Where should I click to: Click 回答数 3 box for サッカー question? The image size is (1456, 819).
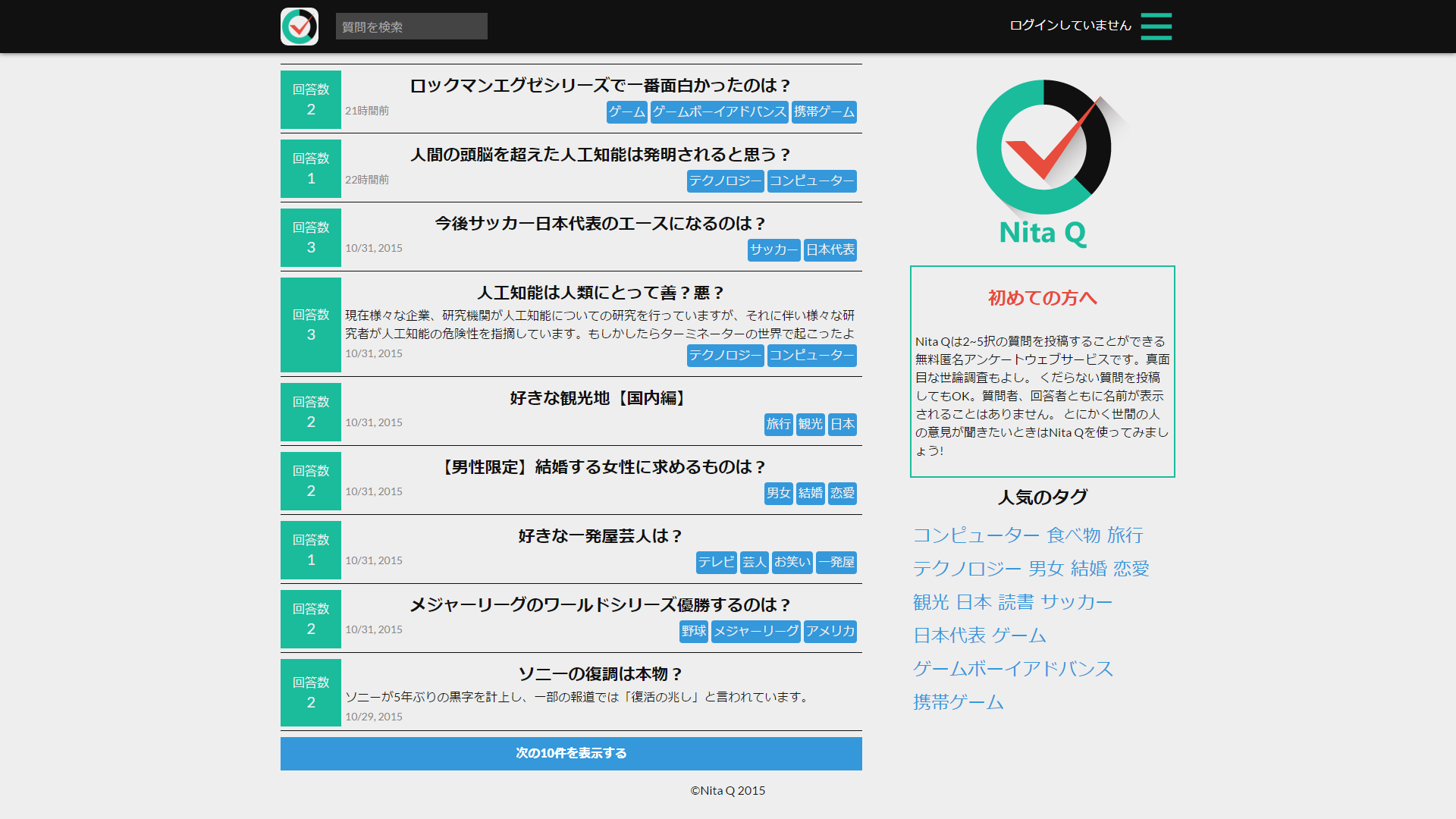point(311,238)
